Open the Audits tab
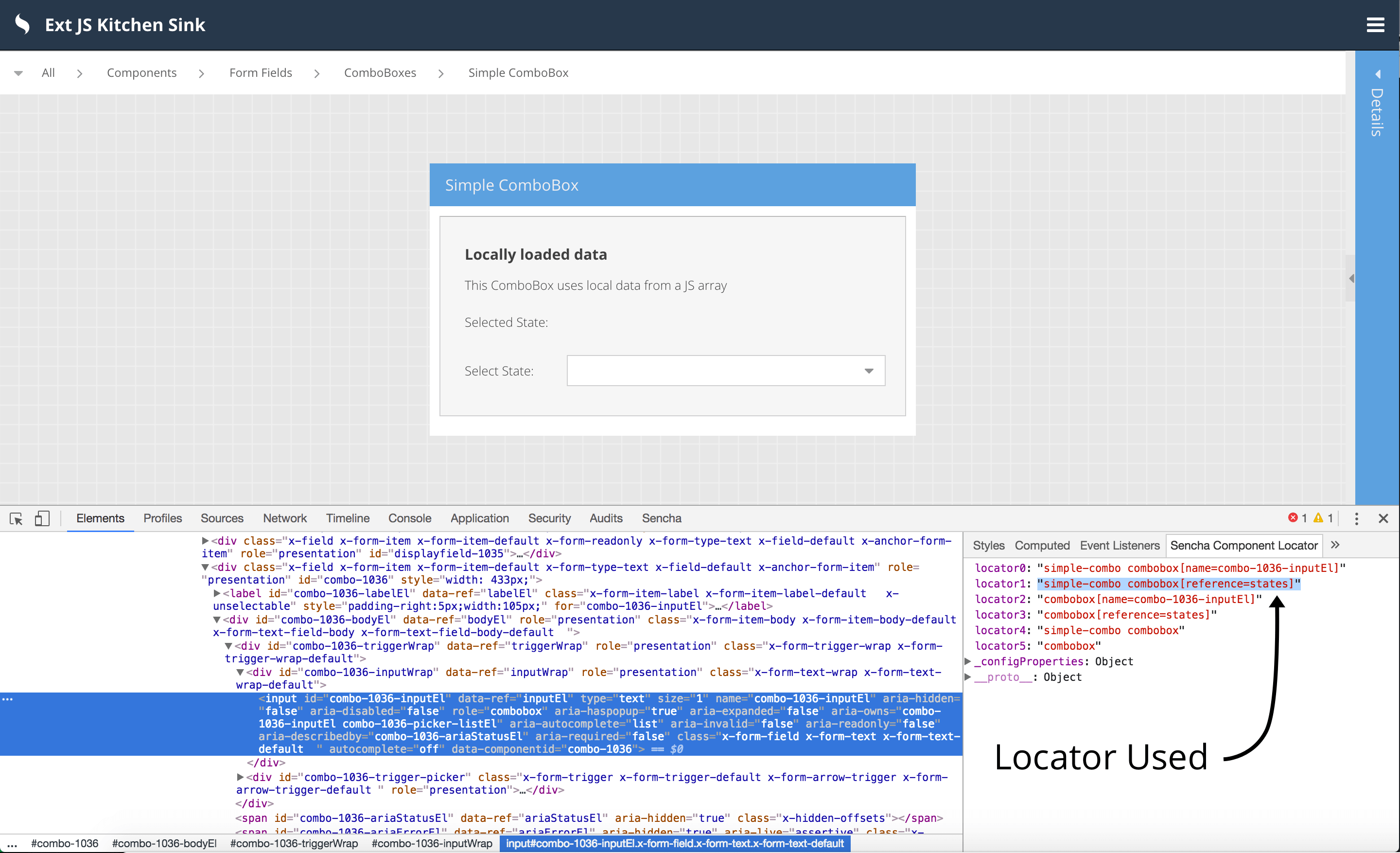Image resolution: width=1400 pixels, height=853 pixels. click(x=606, y=518)
